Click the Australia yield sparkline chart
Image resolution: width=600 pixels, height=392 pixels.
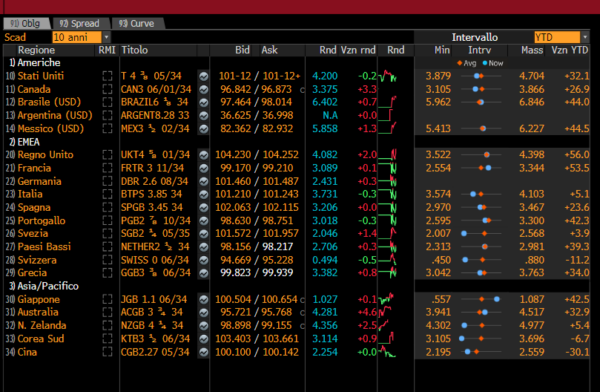point(385,312)
